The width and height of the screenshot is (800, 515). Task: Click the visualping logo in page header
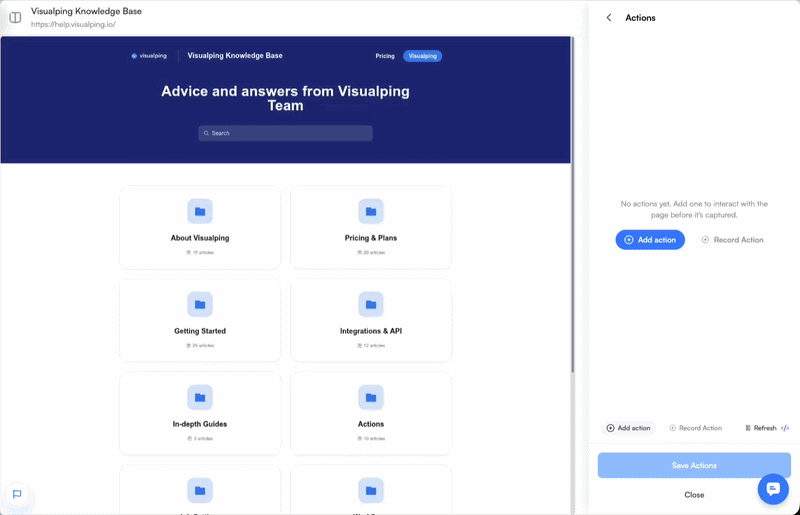pos(149,56)
